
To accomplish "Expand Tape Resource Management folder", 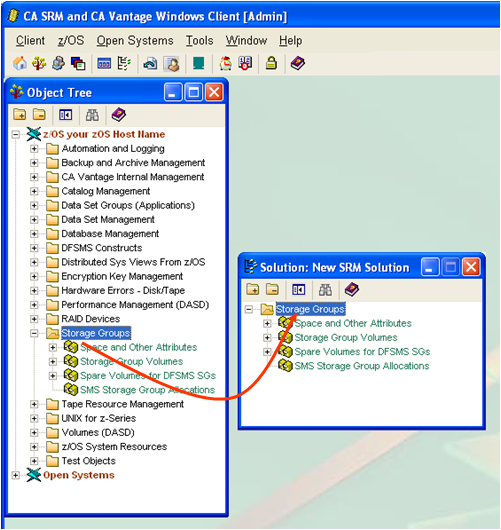I will point(34,404).
